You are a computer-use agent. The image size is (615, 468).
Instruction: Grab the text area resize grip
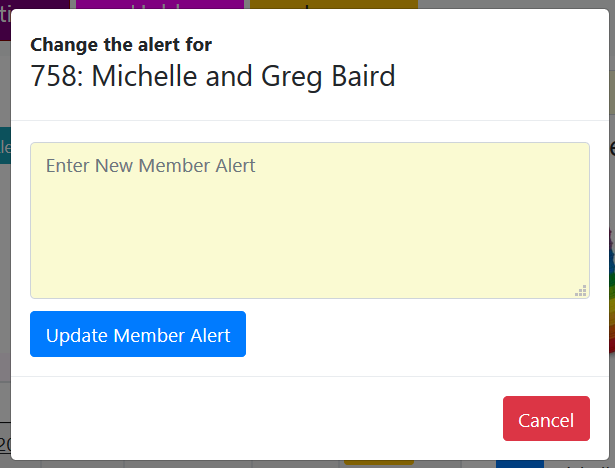coord(581,291)
